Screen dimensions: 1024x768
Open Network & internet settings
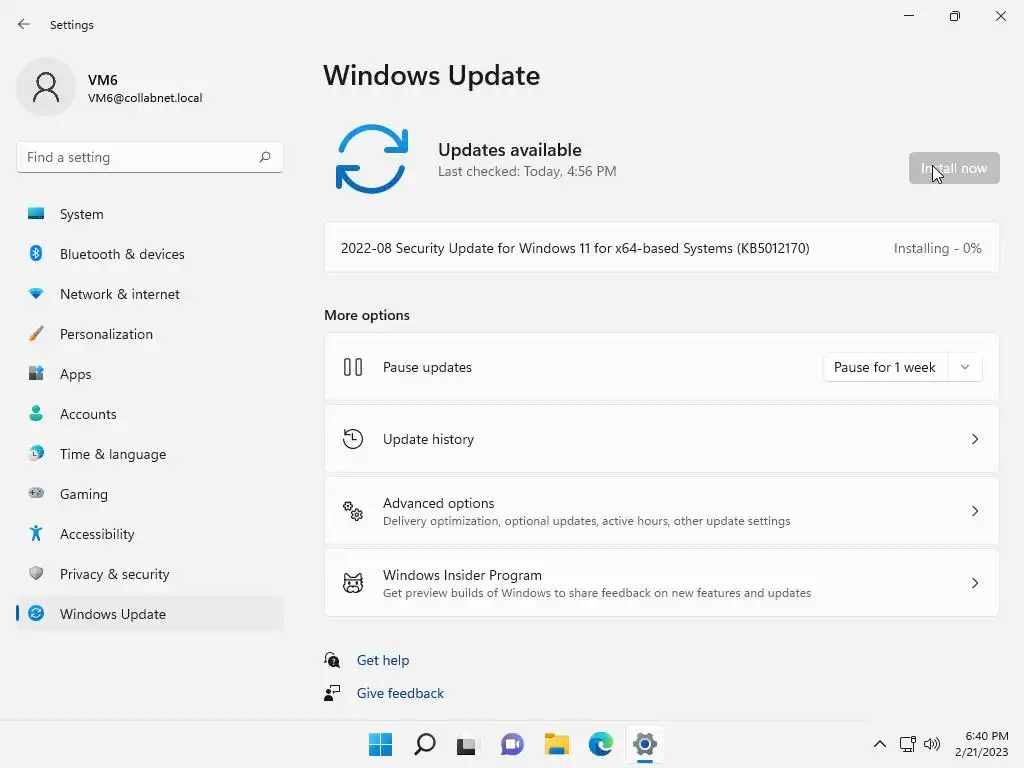(x=150, y=294)
